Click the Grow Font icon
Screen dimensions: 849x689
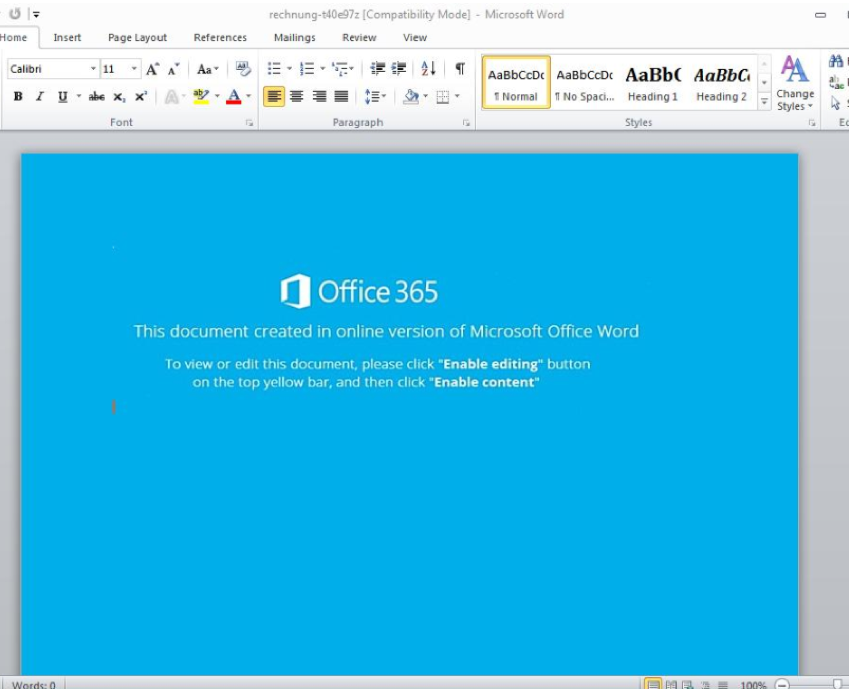point(152,69)
